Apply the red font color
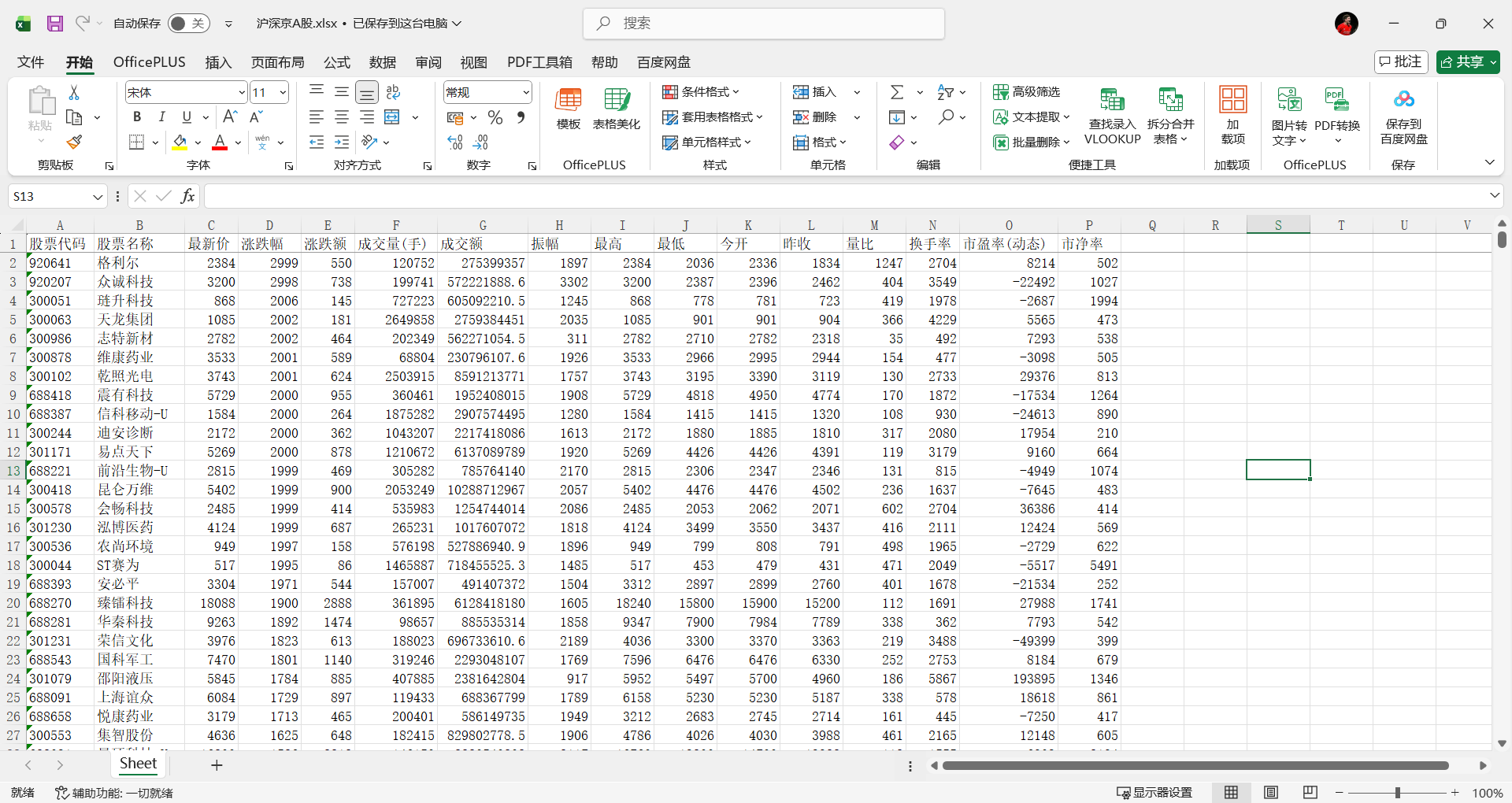Image resolution: width=1512 pixels, height=803 pixels. click(220, 142)
